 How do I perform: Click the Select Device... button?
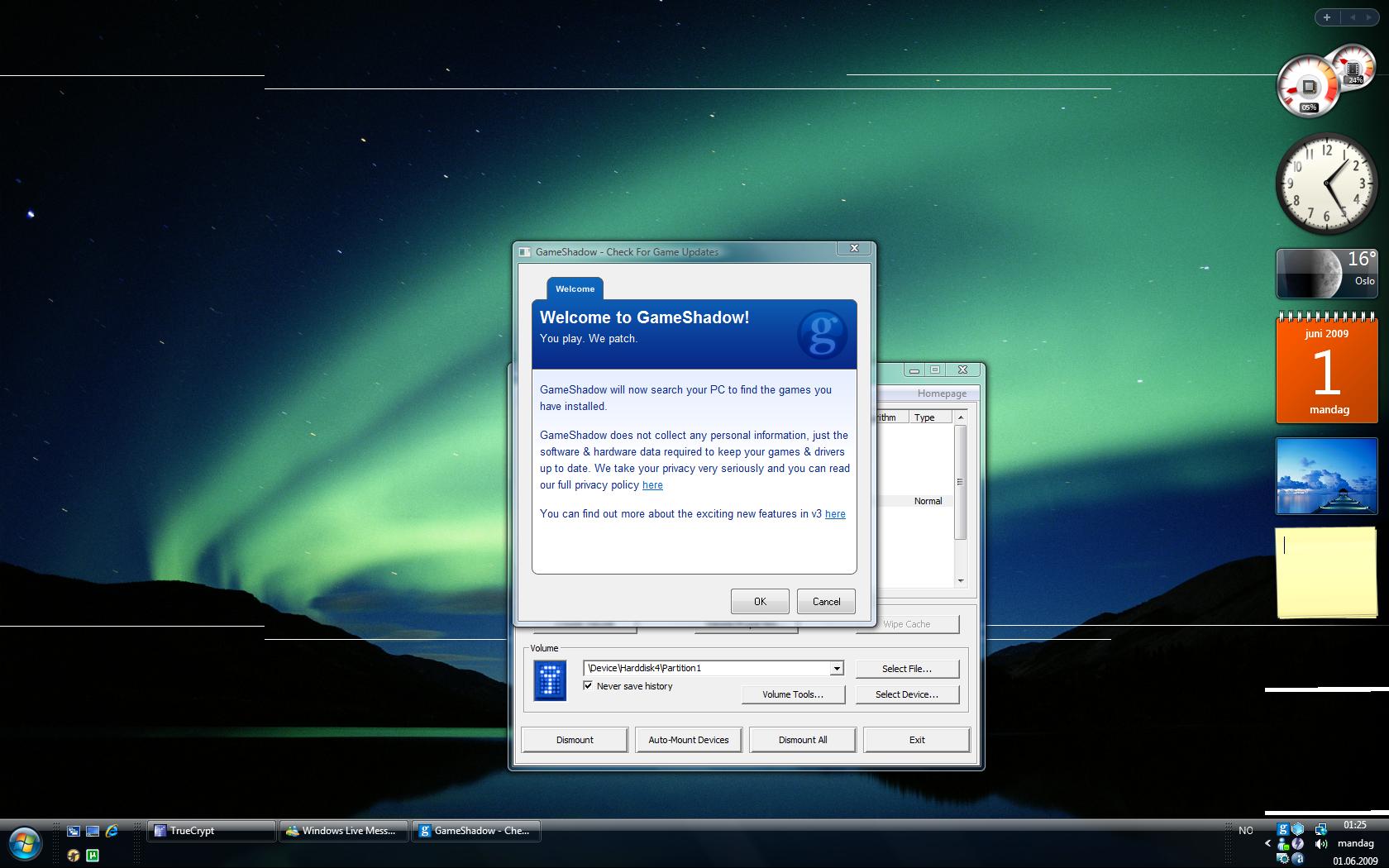(907, 694)
